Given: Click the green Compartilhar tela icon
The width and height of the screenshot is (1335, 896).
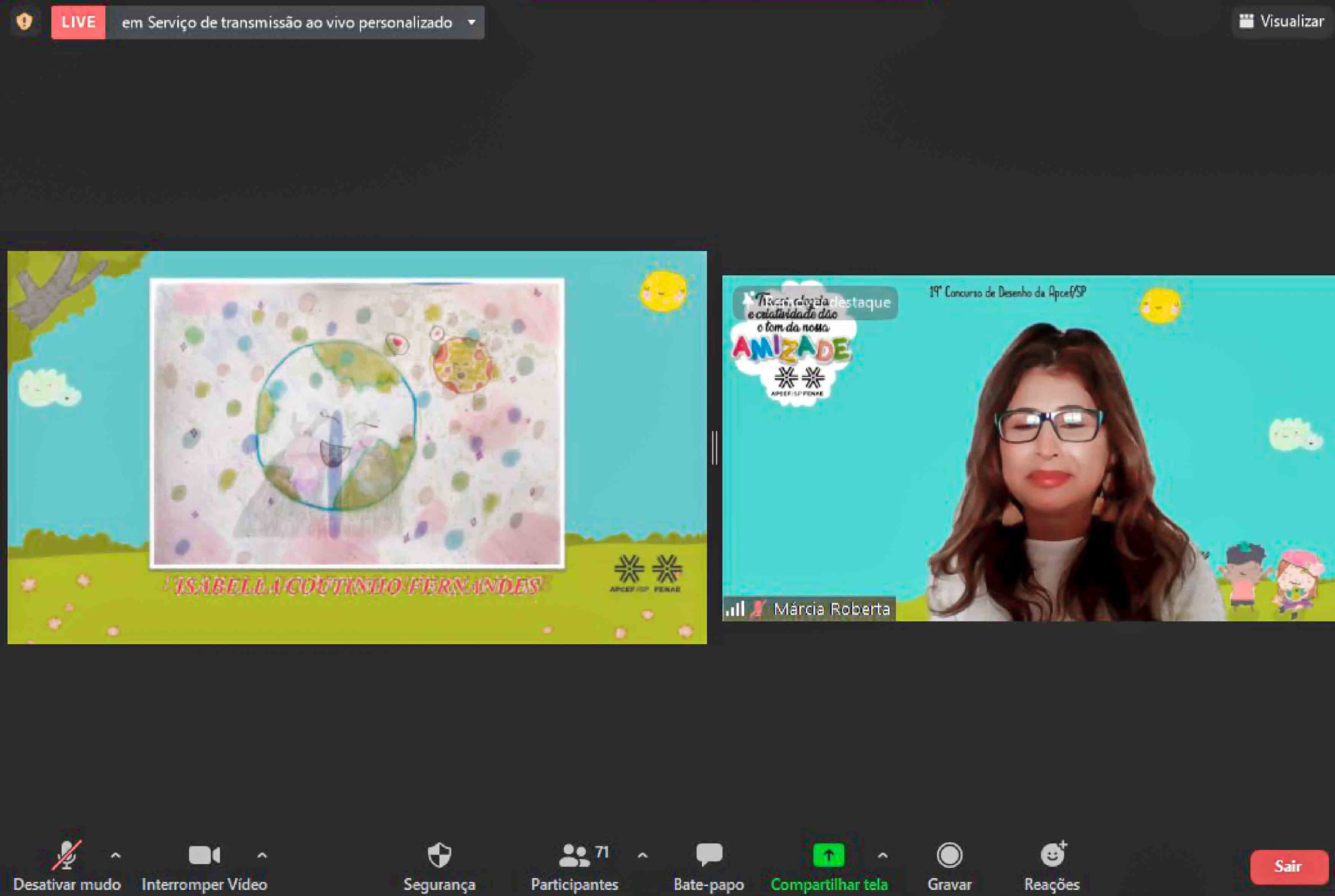Looking at the screenshot, I should click(x=828, y=855).
